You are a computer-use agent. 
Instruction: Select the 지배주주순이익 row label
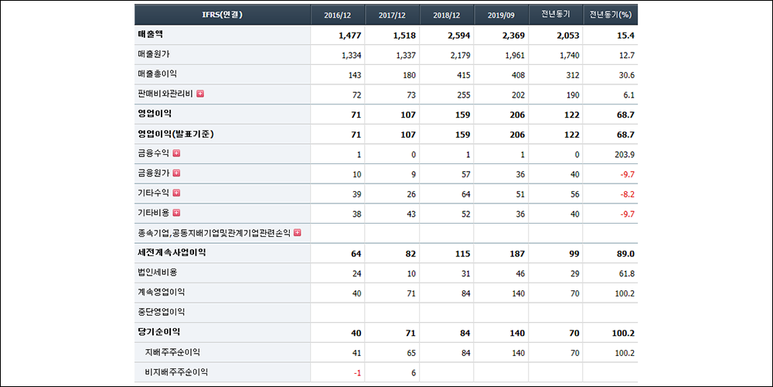click(x=173, y=352)
